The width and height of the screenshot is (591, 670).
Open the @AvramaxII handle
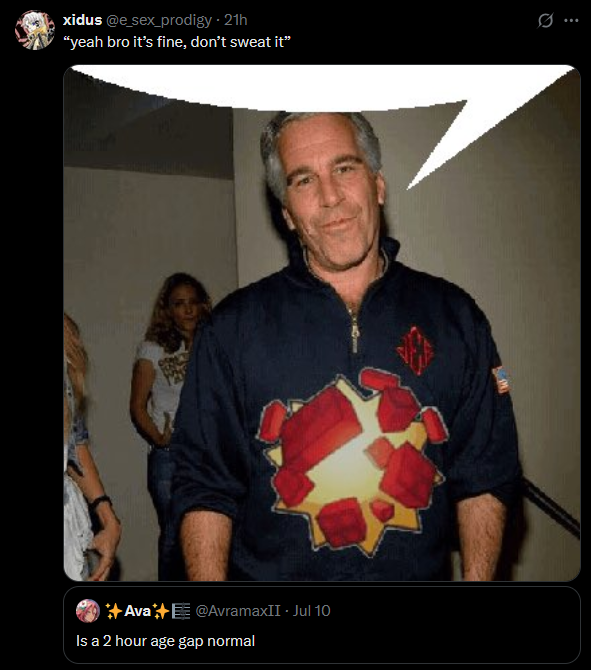point(238,611)
